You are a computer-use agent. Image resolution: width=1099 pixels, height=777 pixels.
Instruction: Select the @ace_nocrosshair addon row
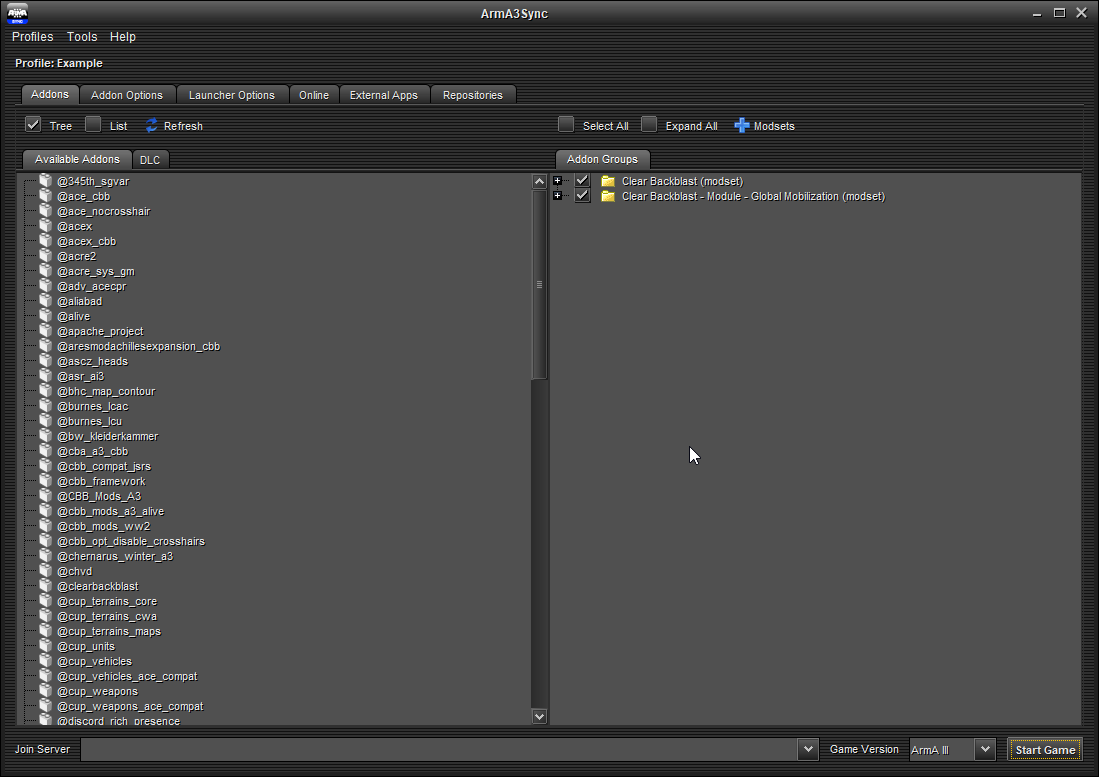[104, 211]
